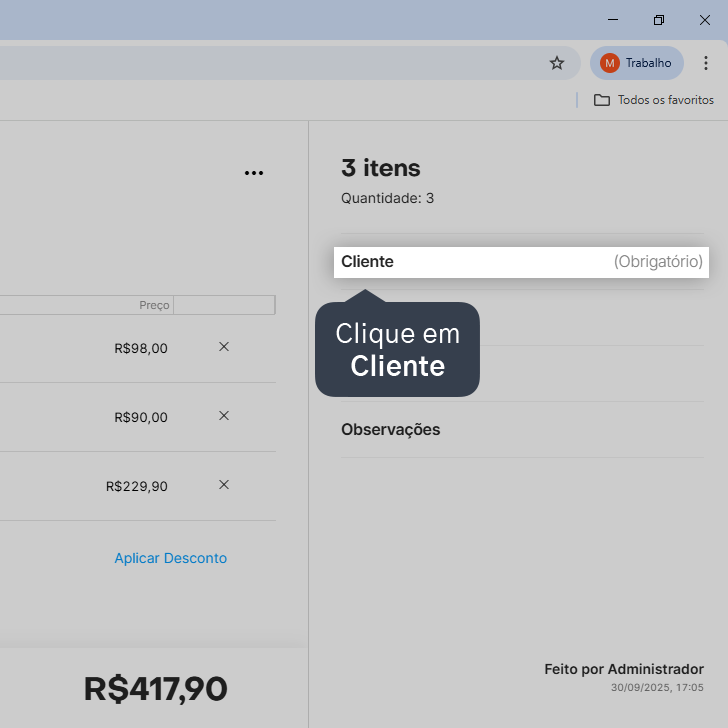
Task: Open the Trabalho profile menu
Action: point(637,63)
